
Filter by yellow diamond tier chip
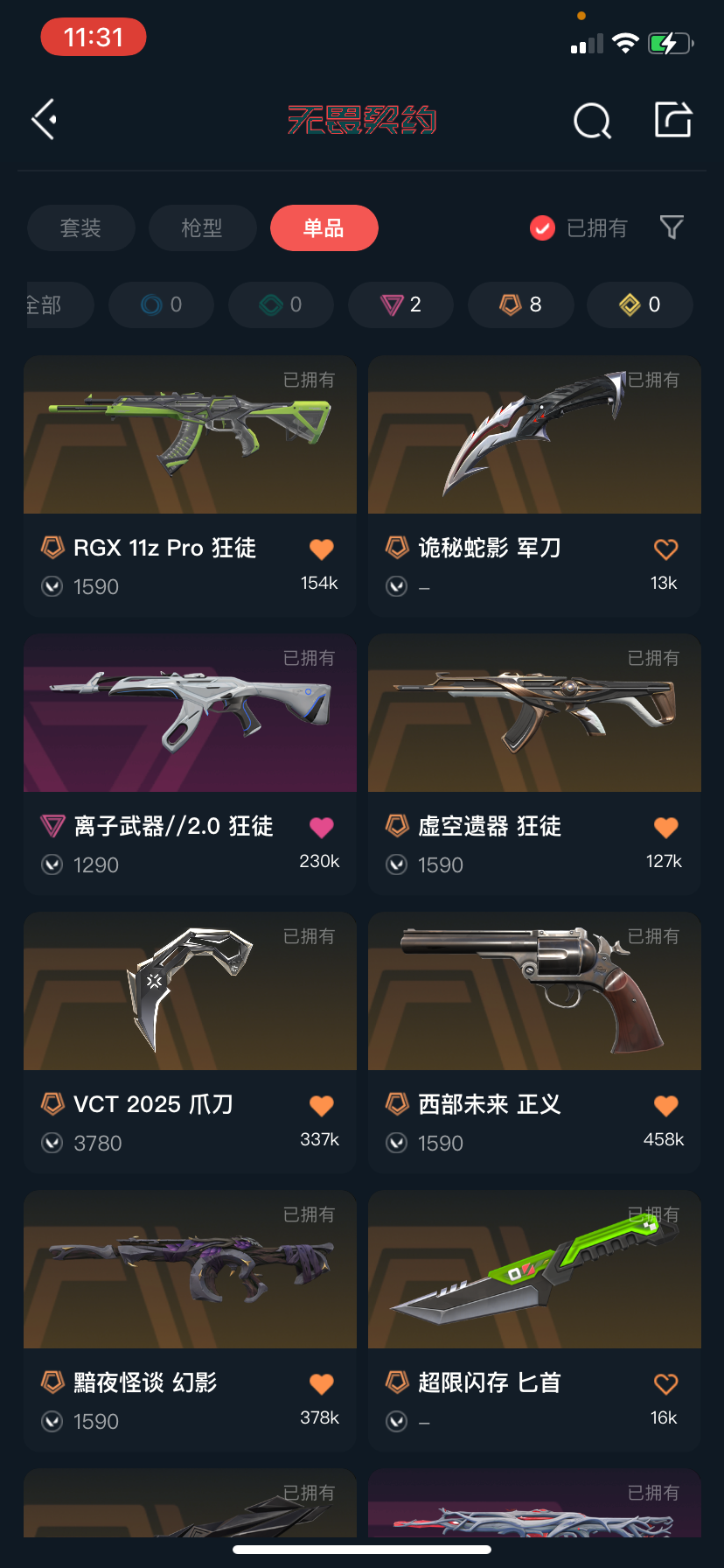point(640,304)
